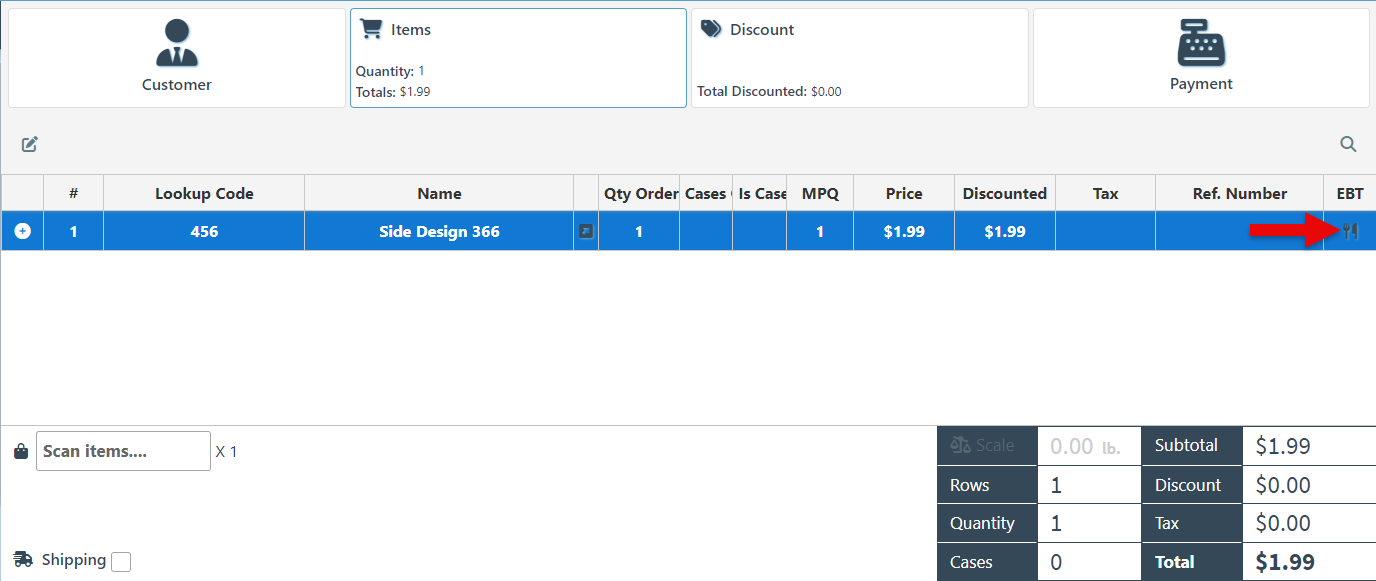Viewport: 1376px width, 581px height.
Task: Click the X 1 quantity multiplier link
Action: click(227, 452)
